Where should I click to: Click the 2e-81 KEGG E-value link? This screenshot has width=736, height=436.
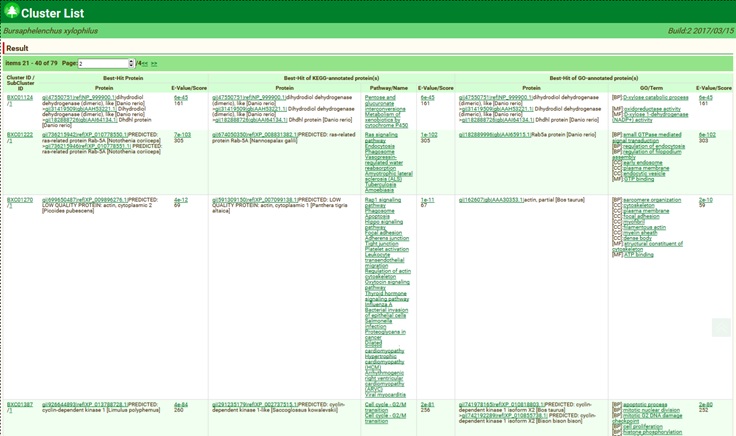[x=428, y=405]
